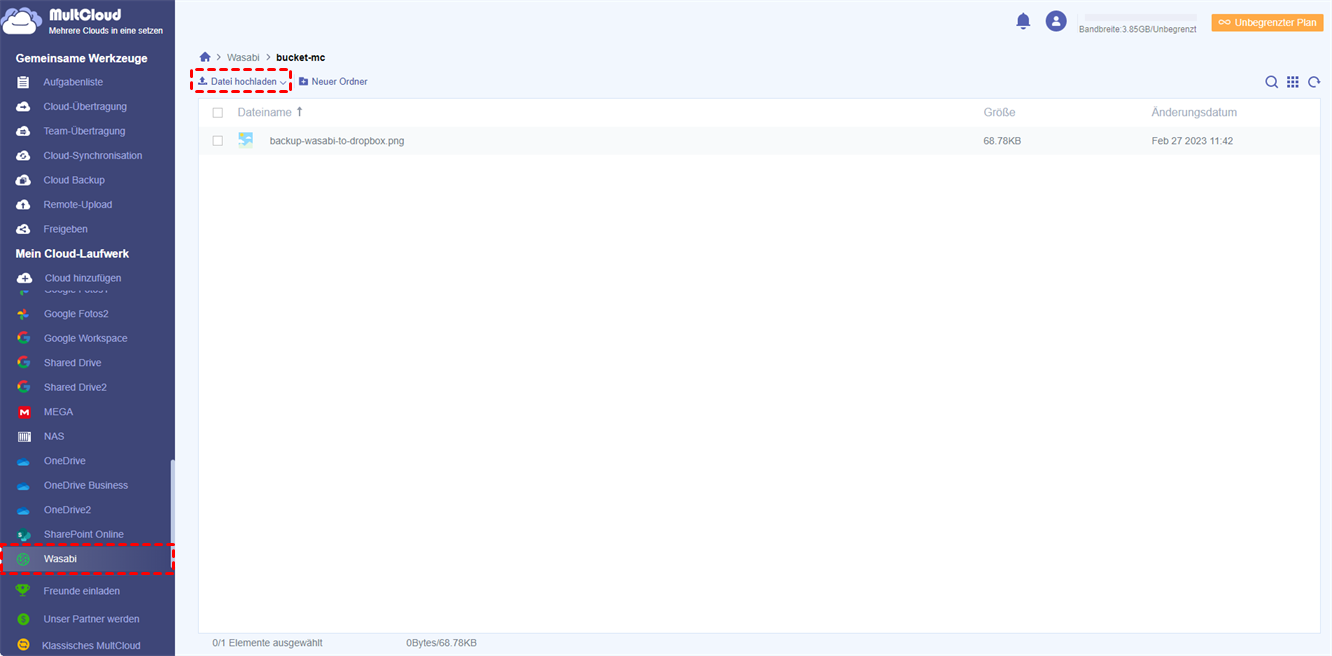This screenshot has width=1332, height=656.
Task: Click the Cloud-Synchronisation icon
Action: [x=23, y=155]
